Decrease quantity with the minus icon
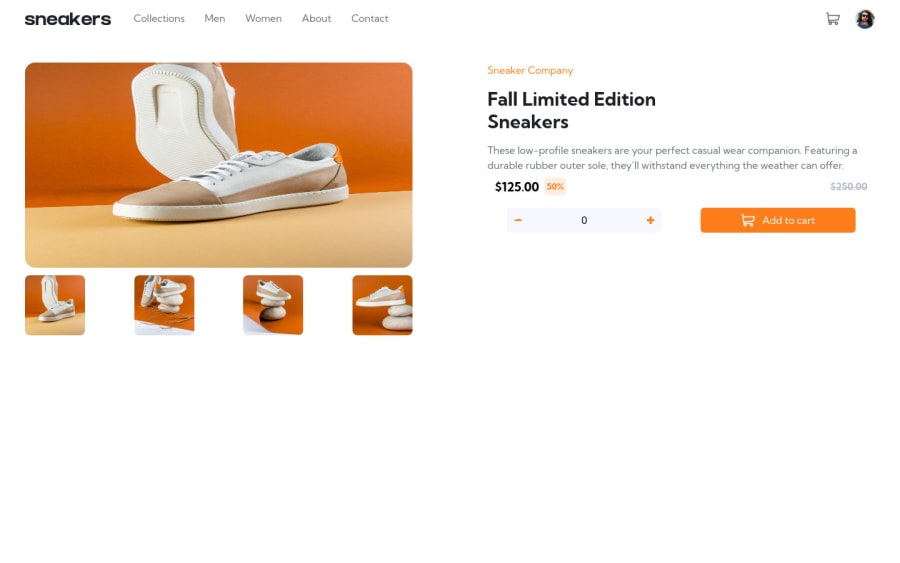The height and width of the screenshot is (563, 900). tap(518, 220)
